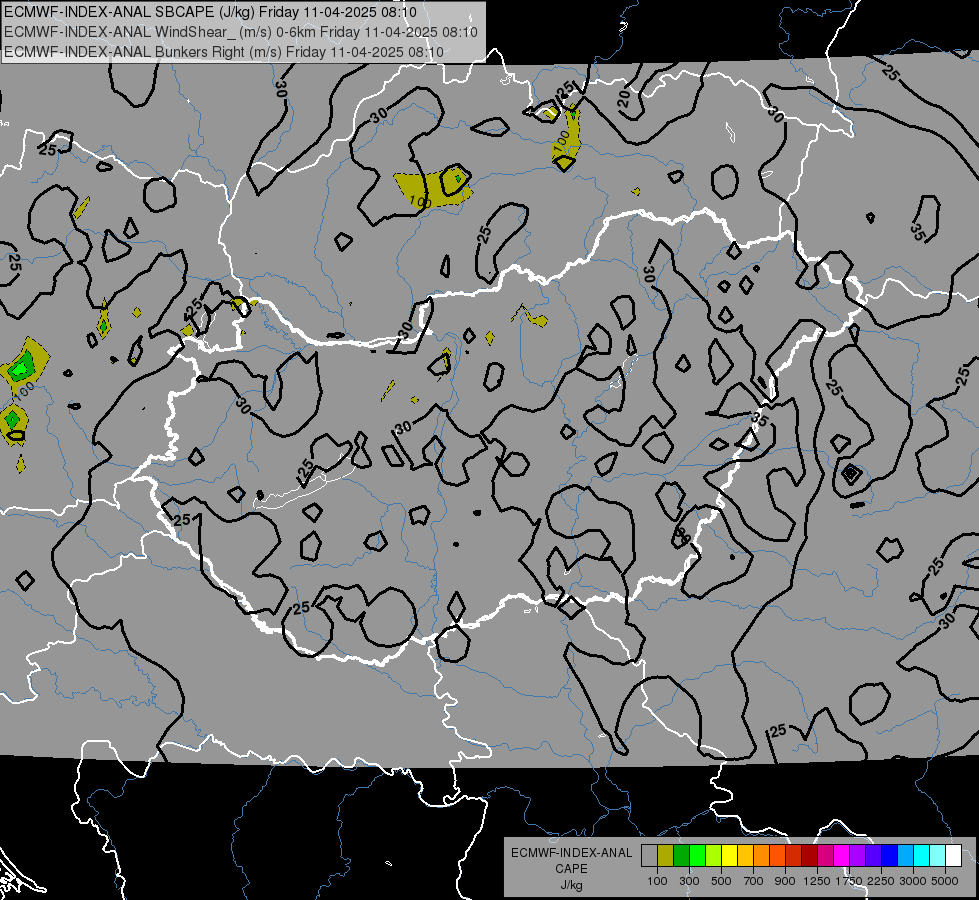Click the 900 legend value
This screenshot has height=900, width=979.
click(785, 881)
